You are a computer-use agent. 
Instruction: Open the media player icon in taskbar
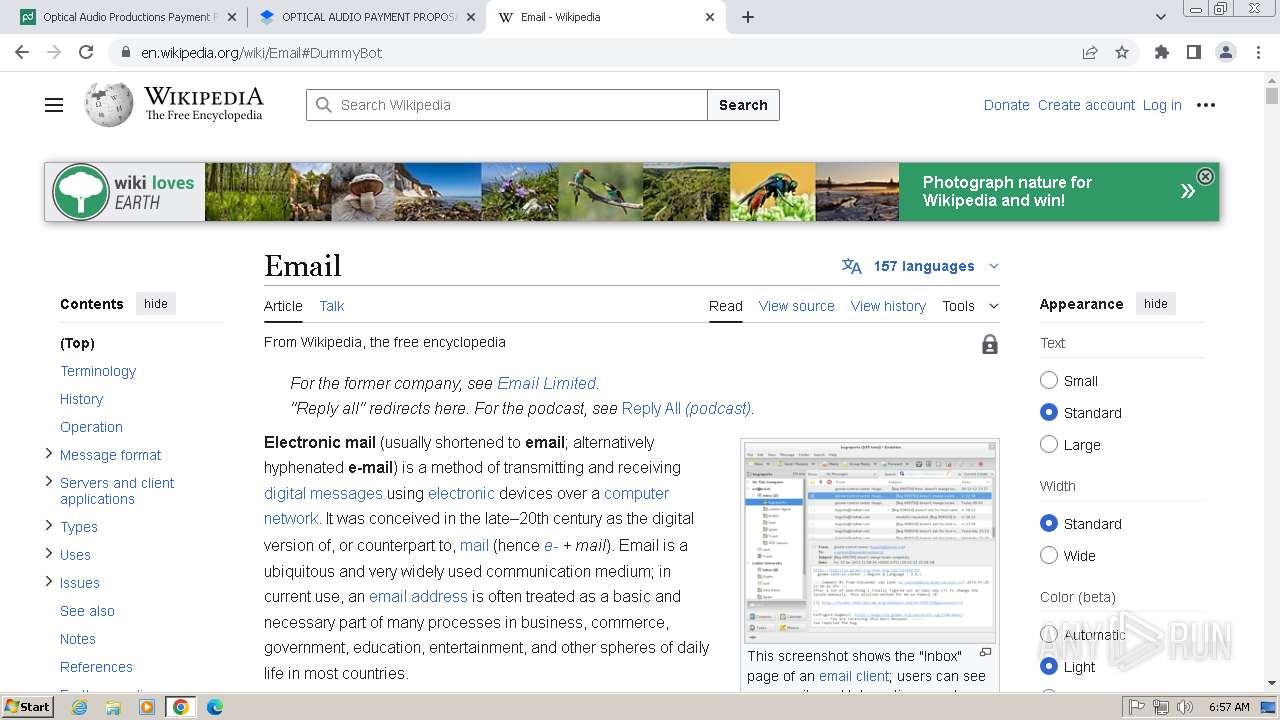coord(147,707)
